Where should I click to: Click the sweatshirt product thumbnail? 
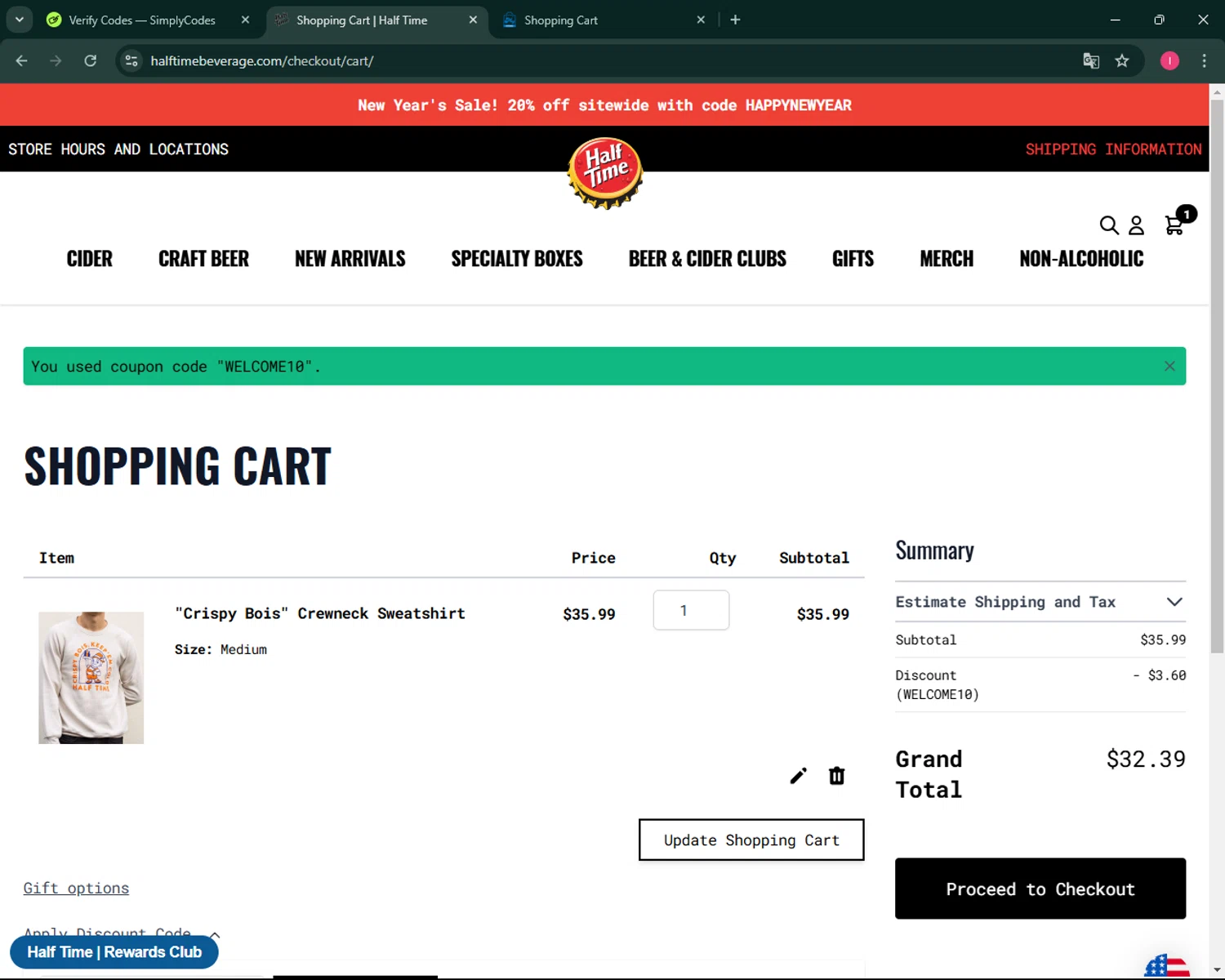(x=91, y=678)
